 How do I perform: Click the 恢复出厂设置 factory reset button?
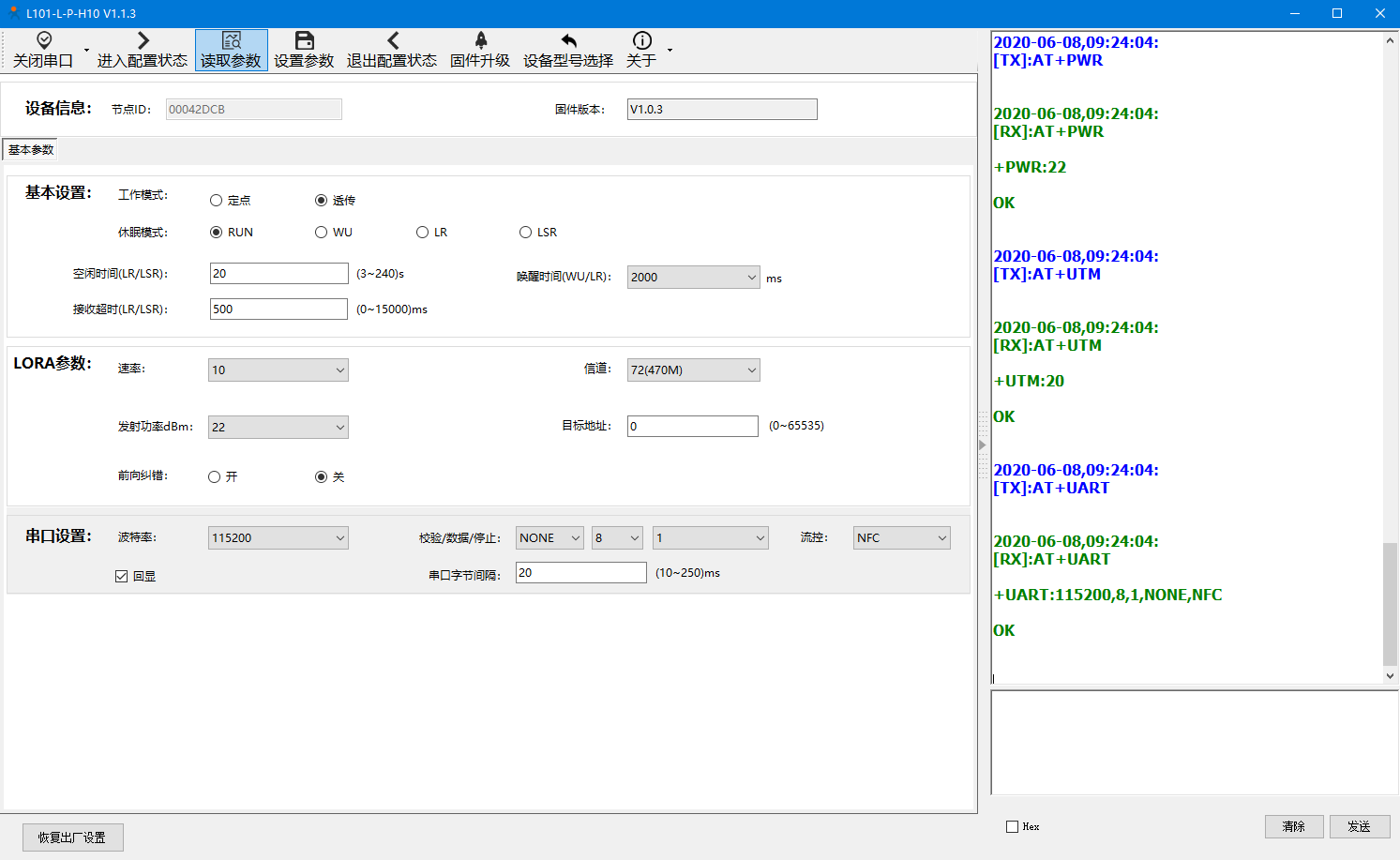click(x=72, y=837)
